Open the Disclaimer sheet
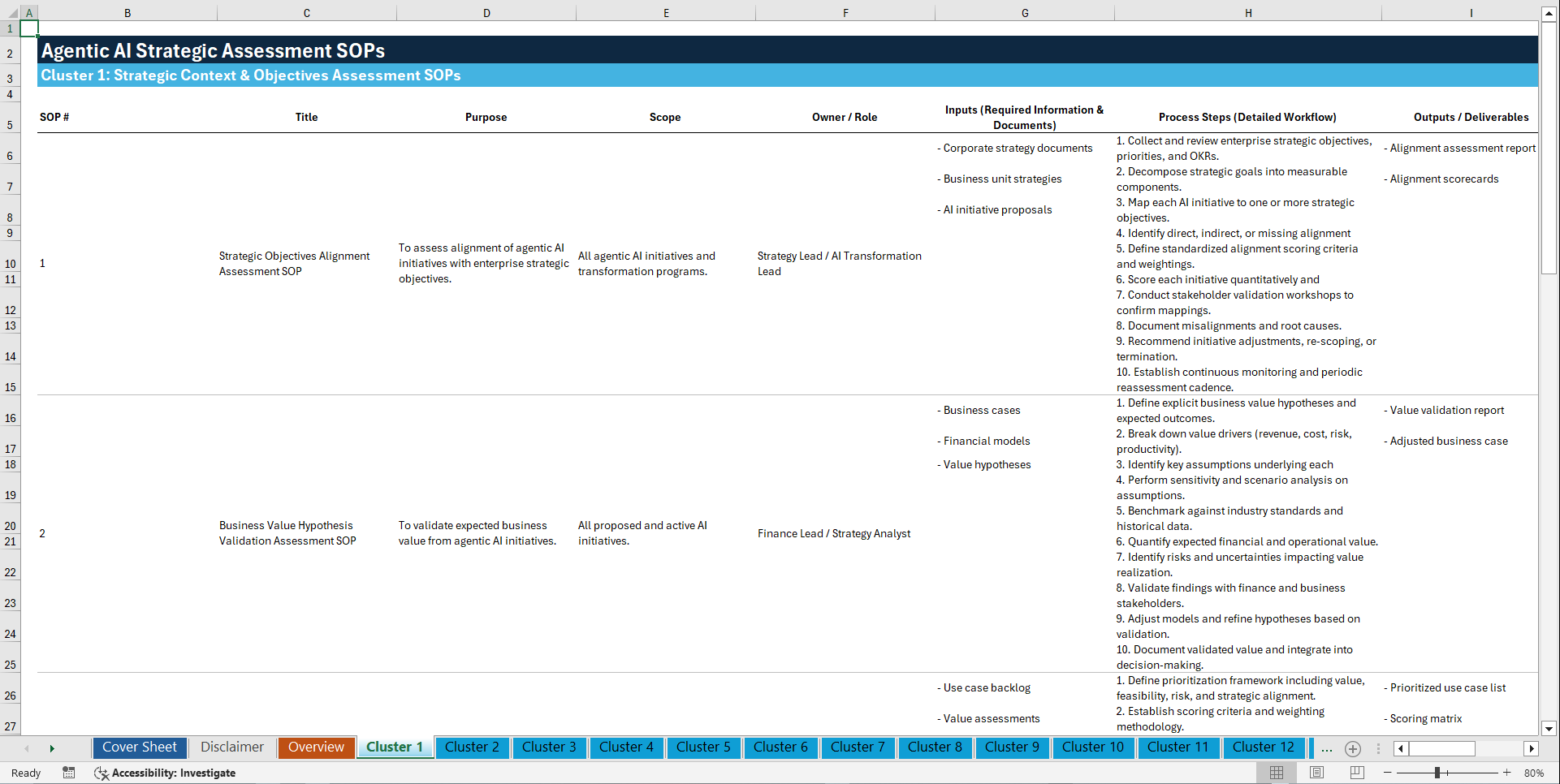The image size is (1560, 784). tap(231, 747)
